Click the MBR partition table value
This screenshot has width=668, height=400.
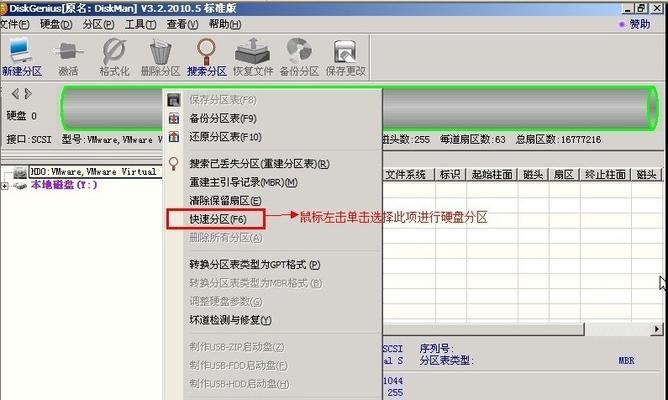click(626, 361)
